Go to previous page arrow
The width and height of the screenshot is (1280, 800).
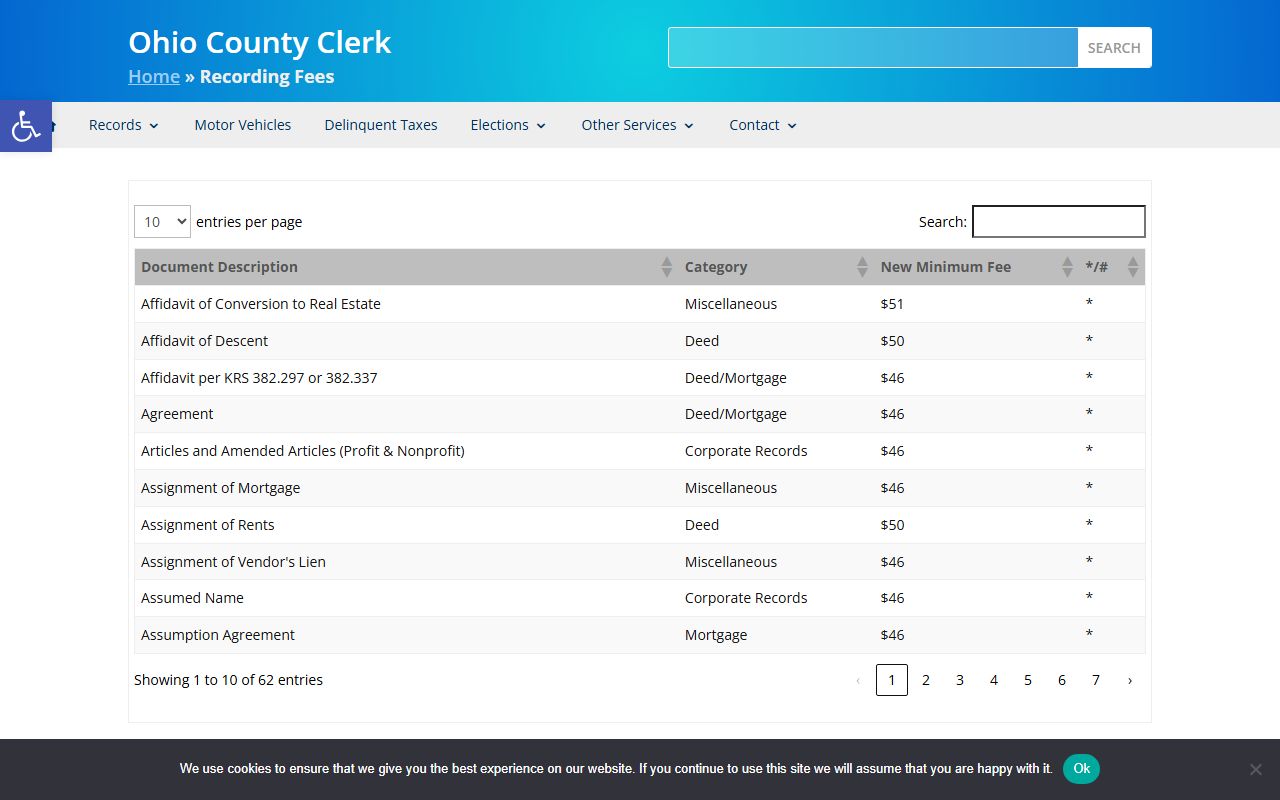coord(858,680)
